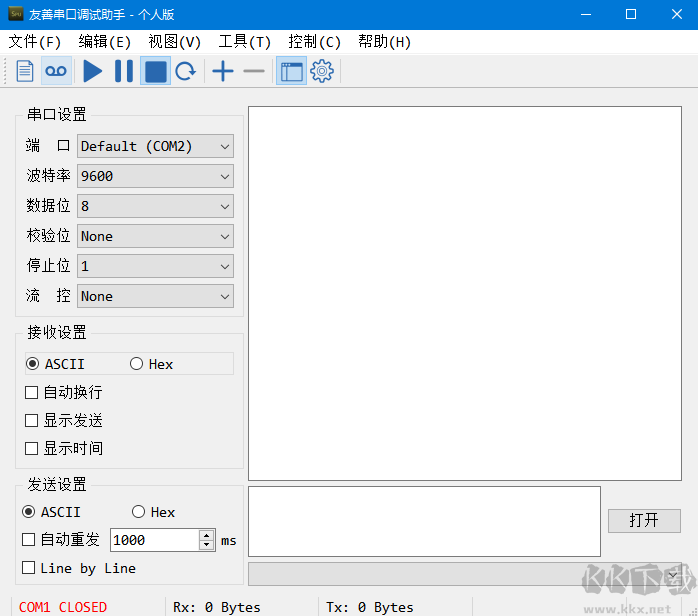Select ASCII in 发送设置

51,512
